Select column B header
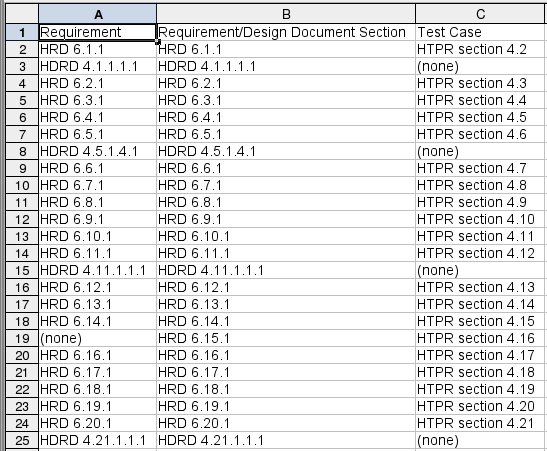547x451 pixels. click(x=286, y=14)
